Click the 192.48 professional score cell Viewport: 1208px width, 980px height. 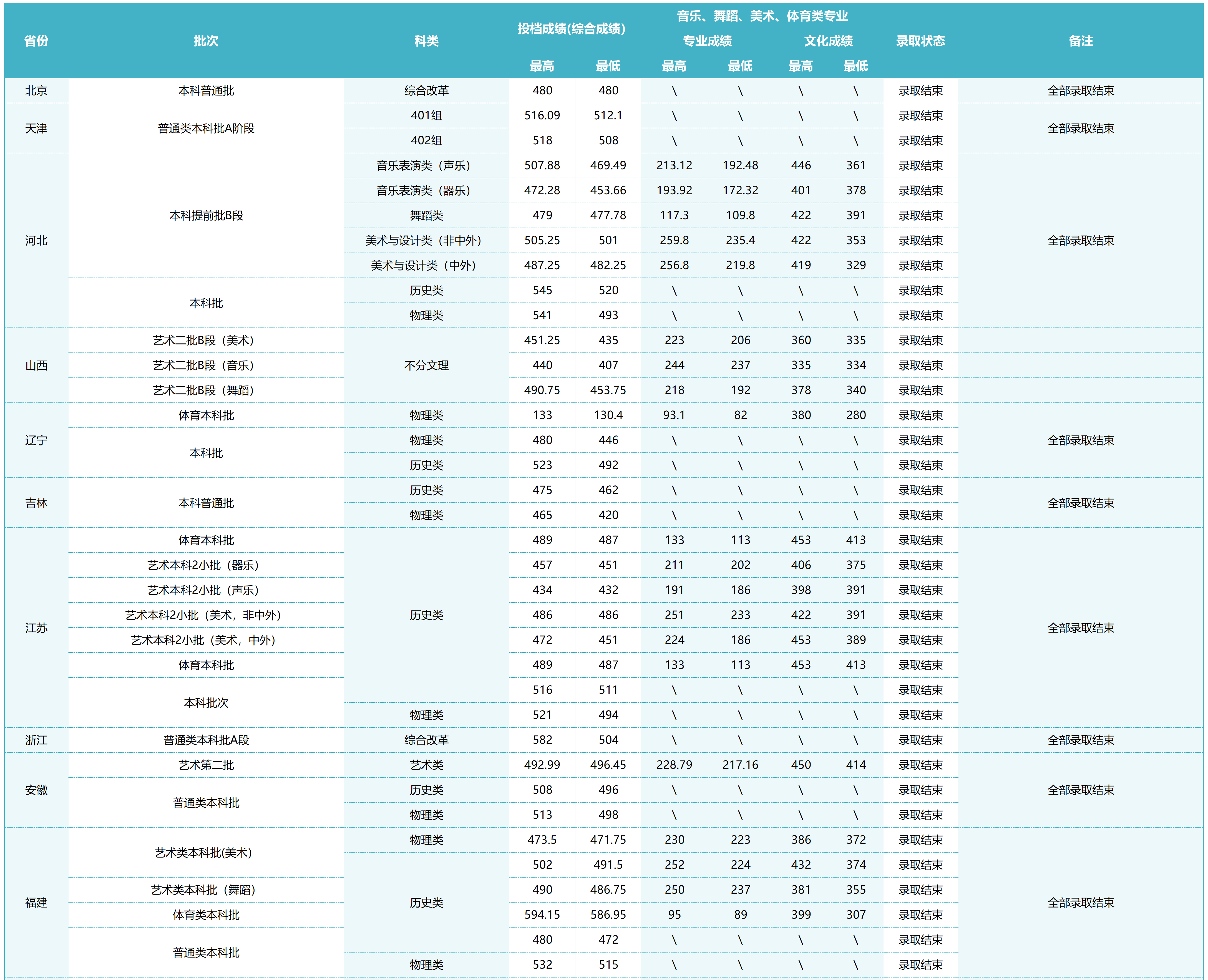click(x=740, y=165)
